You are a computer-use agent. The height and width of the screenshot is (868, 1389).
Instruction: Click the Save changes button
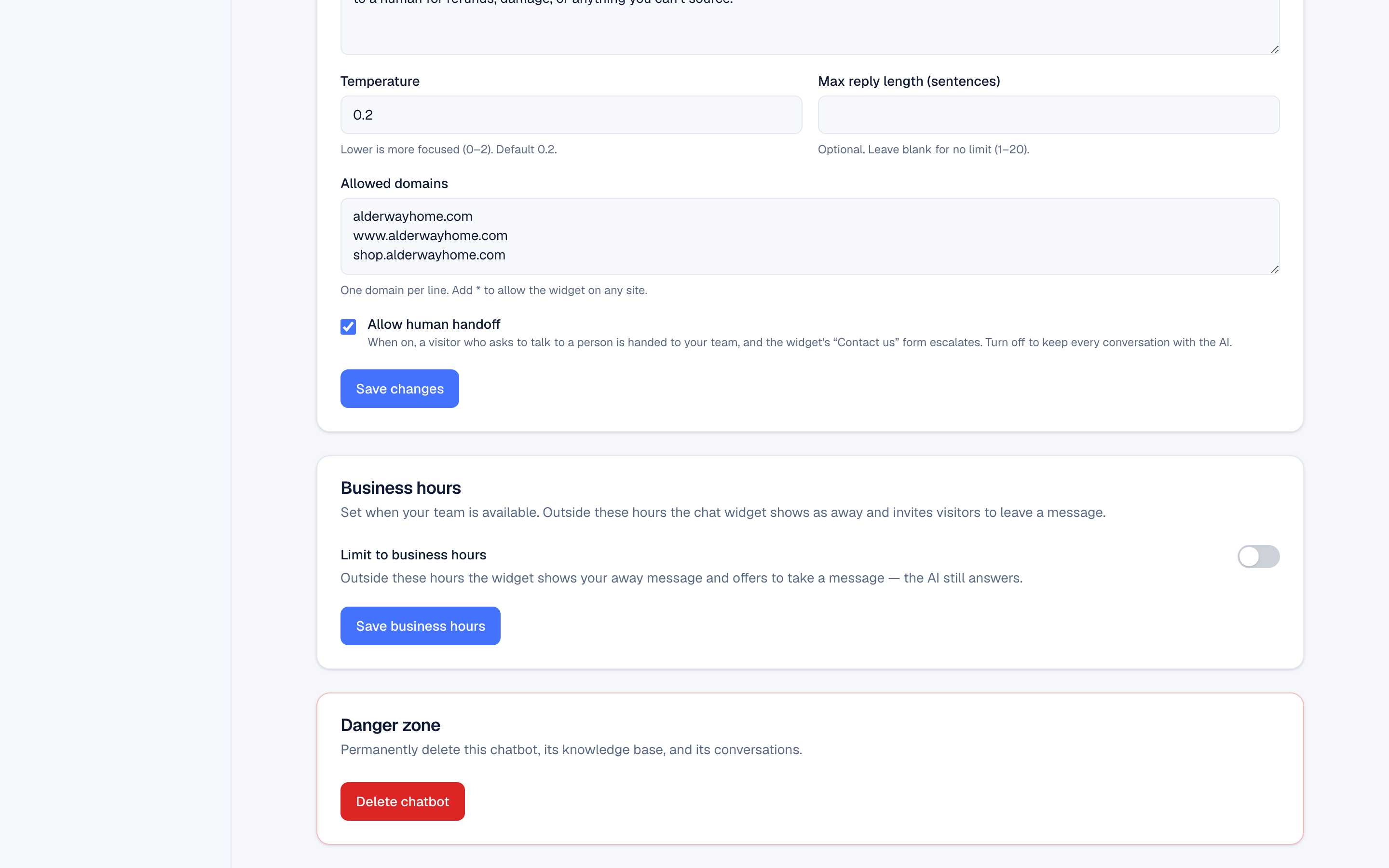399,389
